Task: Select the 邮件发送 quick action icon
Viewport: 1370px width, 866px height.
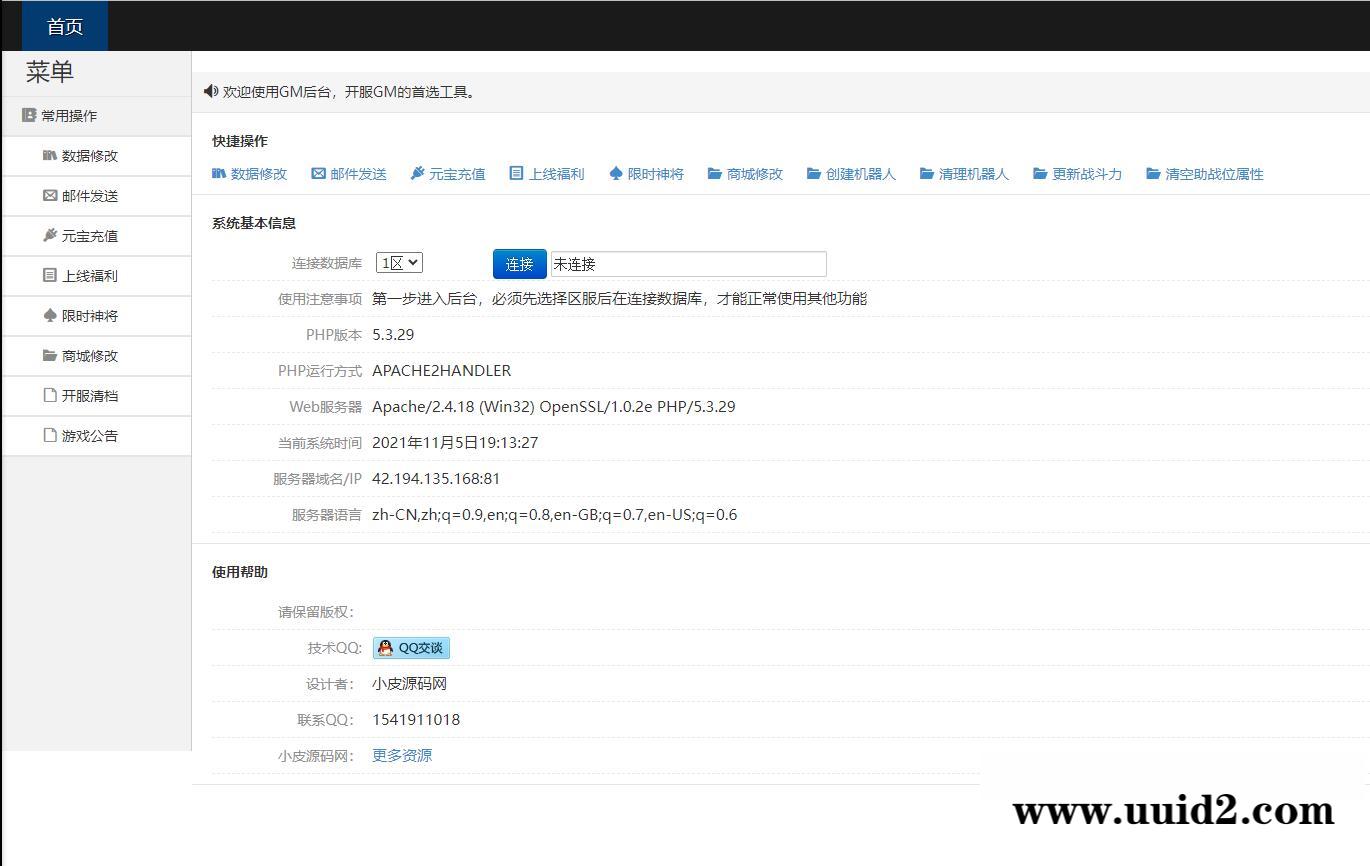Action: point(349,173)
